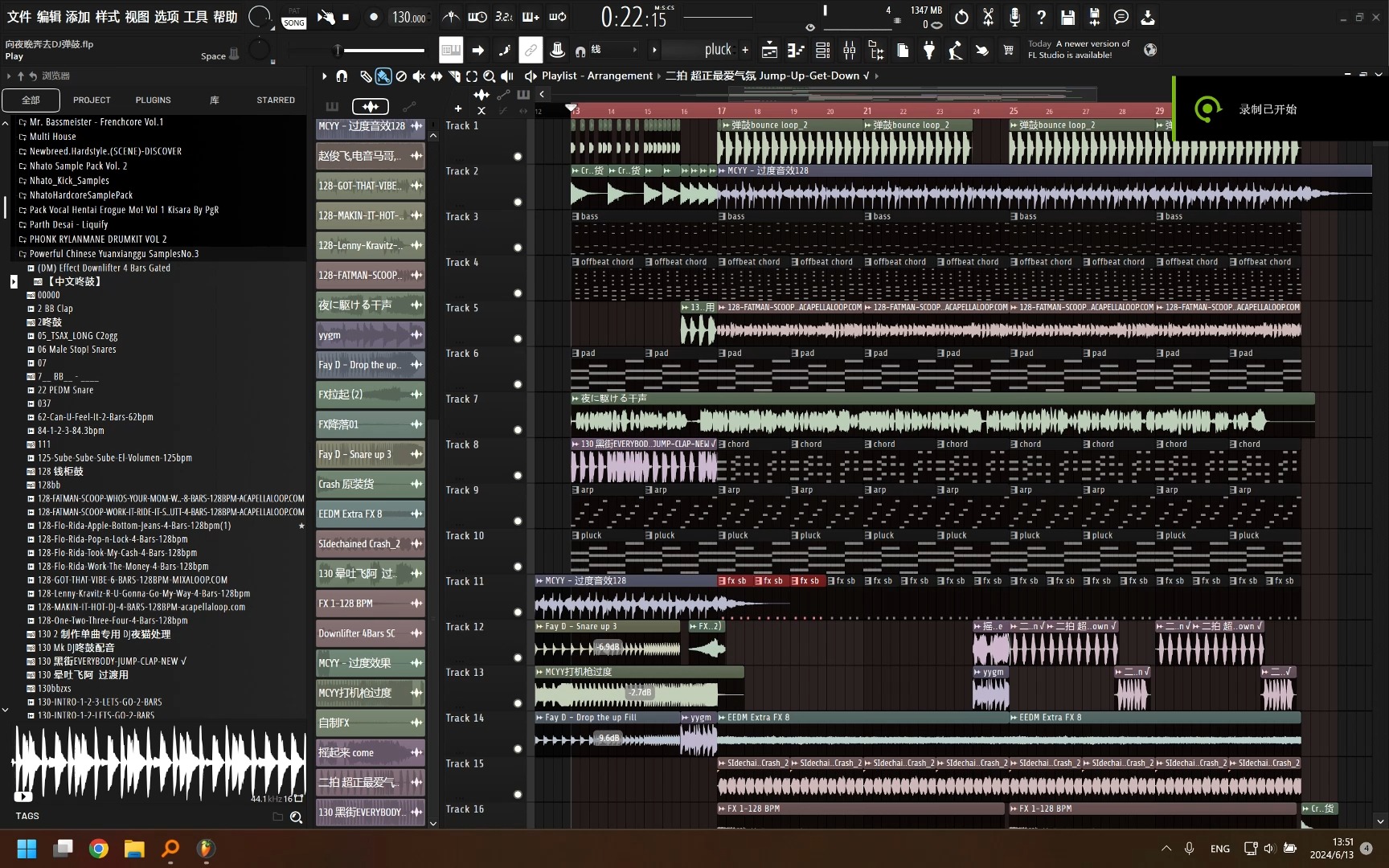
Task: Open help with the question mark icon
Action: click(1041, 17)
